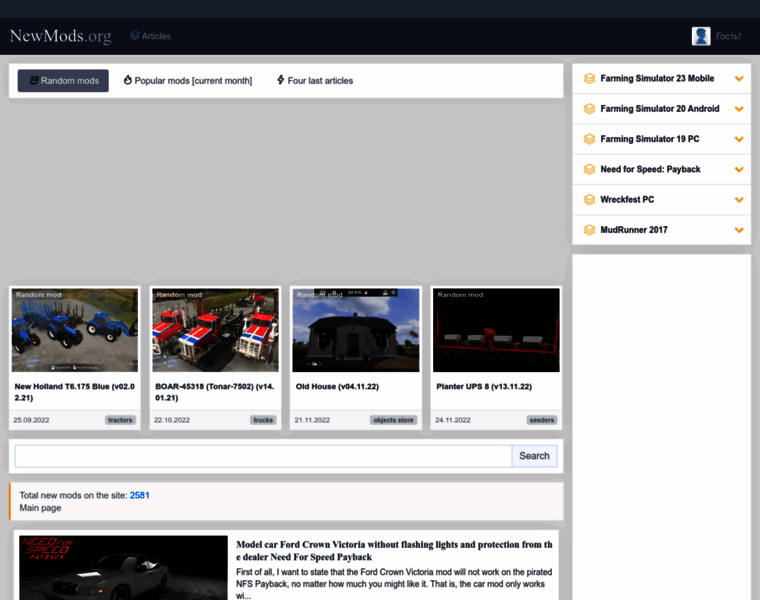Click the stack icon for Wreckfest PC
760x600 pixels.
coord(589,199)
